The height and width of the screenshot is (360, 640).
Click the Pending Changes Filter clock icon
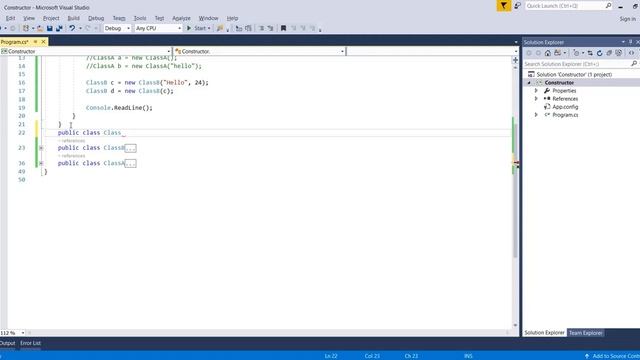576,53
